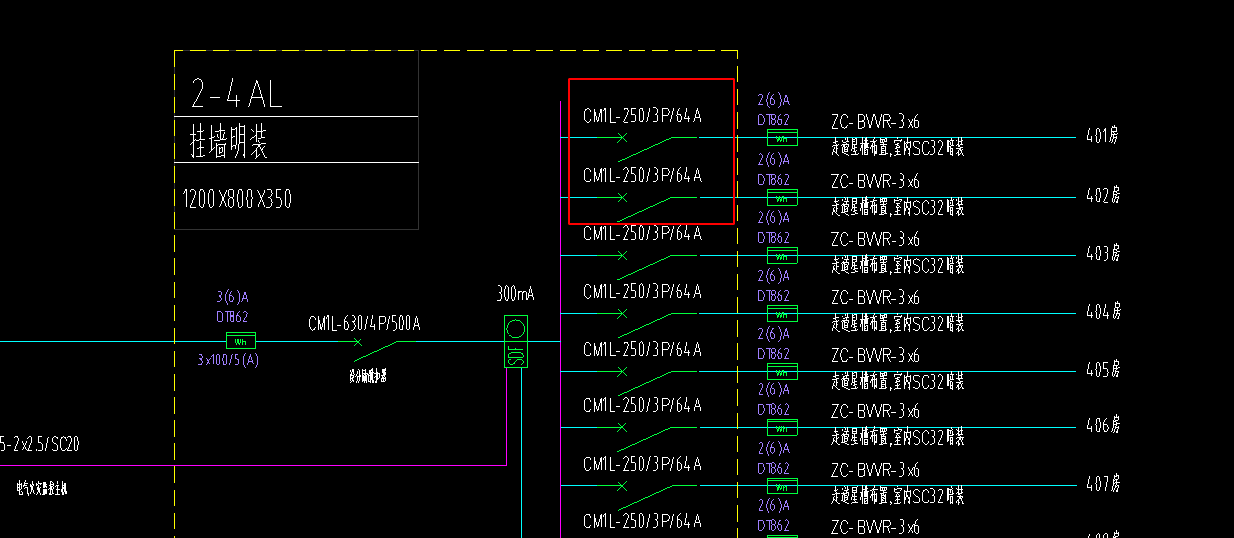Click the '2(6)A DTB62' meter label for 404房
1234x538 pixels.
pyautogui.click(x=774, y=285)
